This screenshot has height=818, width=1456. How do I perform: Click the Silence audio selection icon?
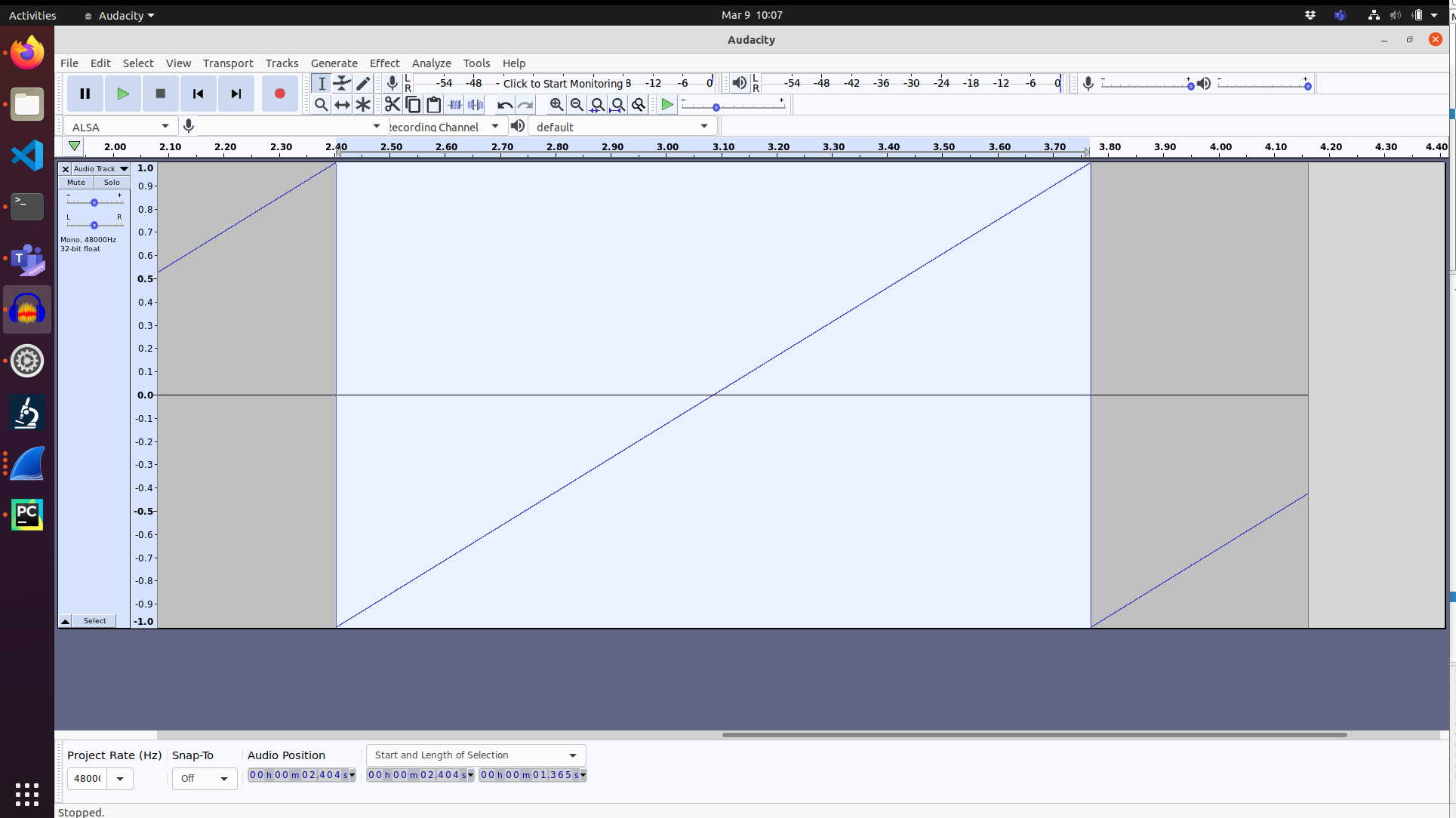point(475,105)
